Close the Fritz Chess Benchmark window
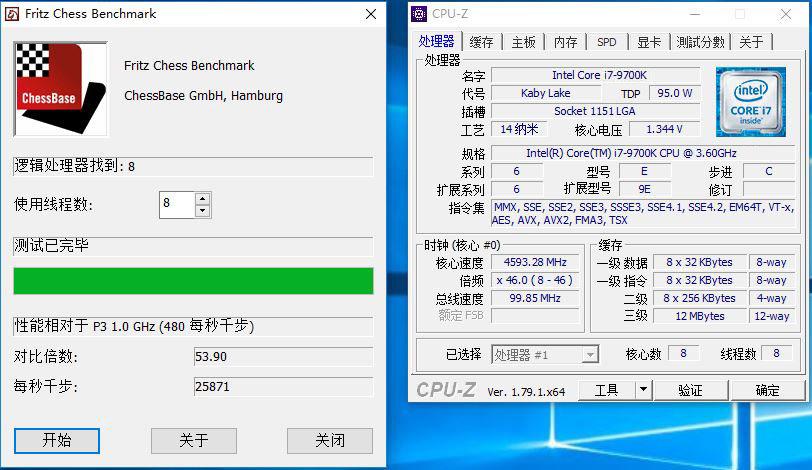 pos(371,14)
